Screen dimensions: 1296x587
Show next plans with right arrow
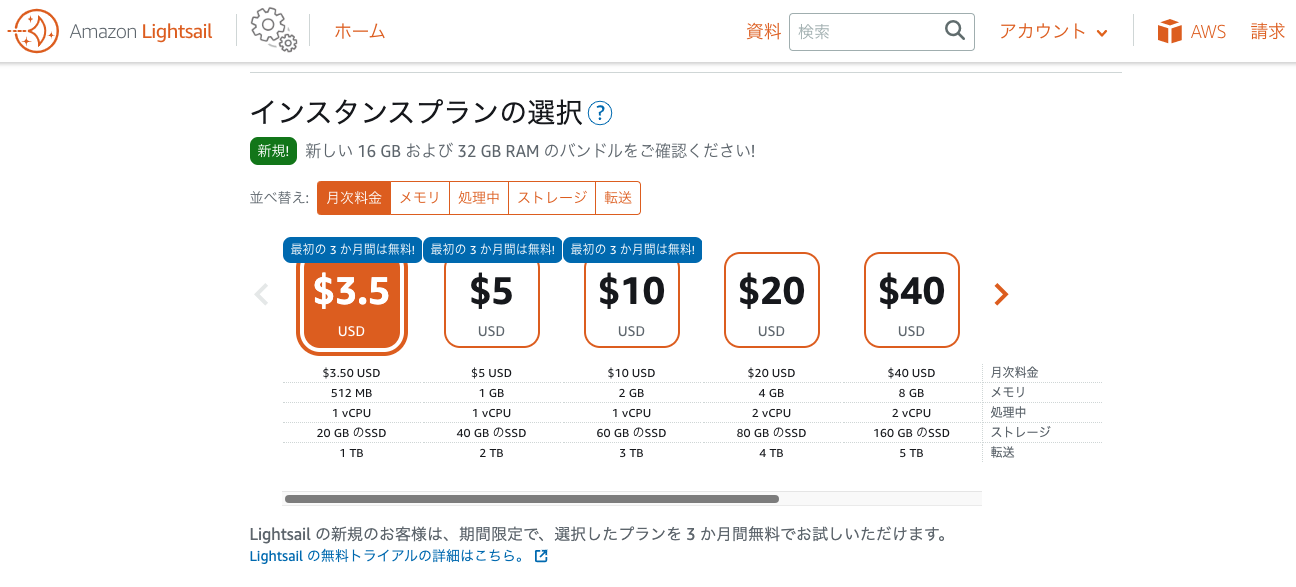(x=1001, y=294)
